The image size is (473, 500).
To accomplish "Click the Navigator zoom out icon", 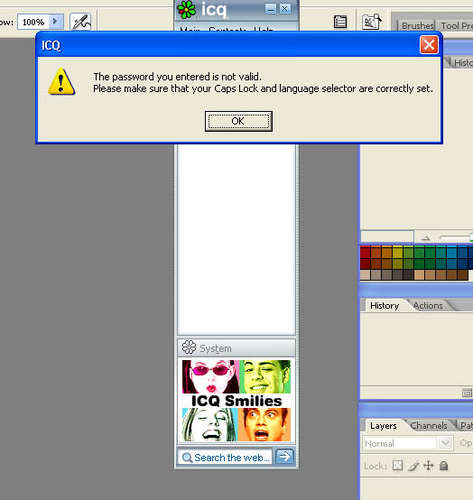I will coord(426,238).
